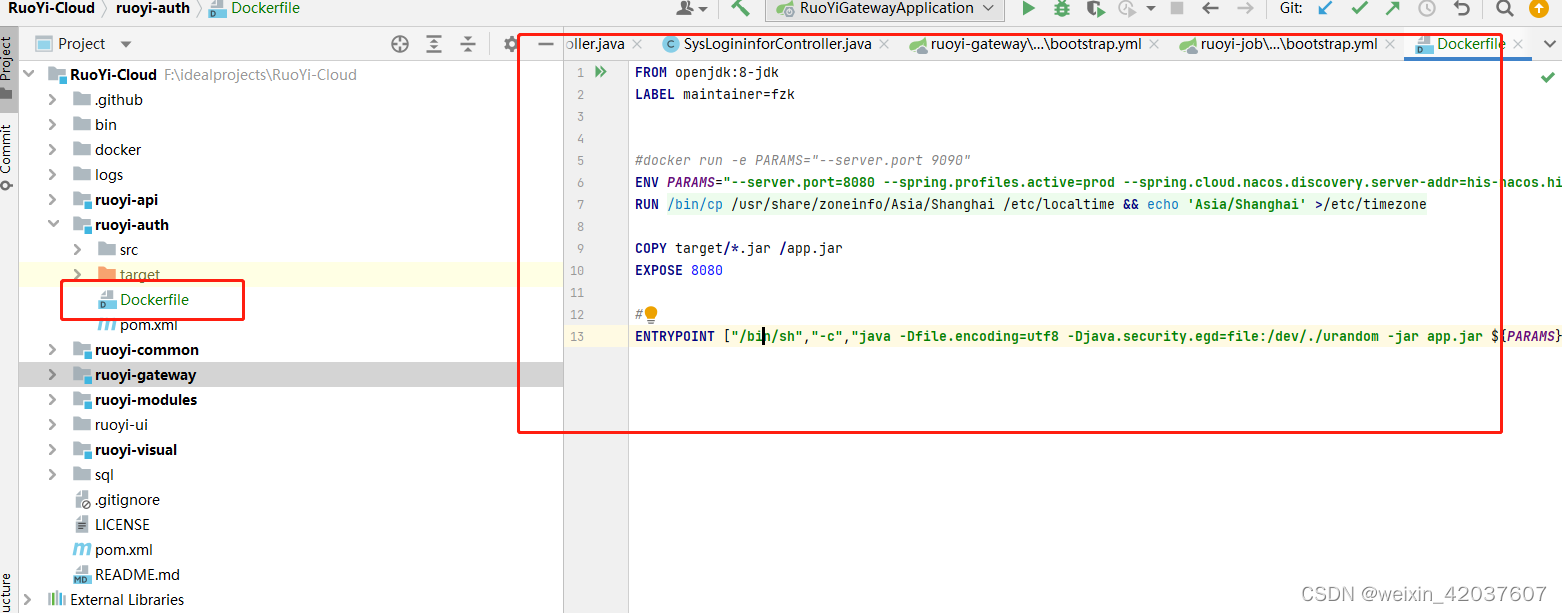The width and height of the screenshot is (1562, 613).
Task: Select README.md file
Action: coord(137,575)
